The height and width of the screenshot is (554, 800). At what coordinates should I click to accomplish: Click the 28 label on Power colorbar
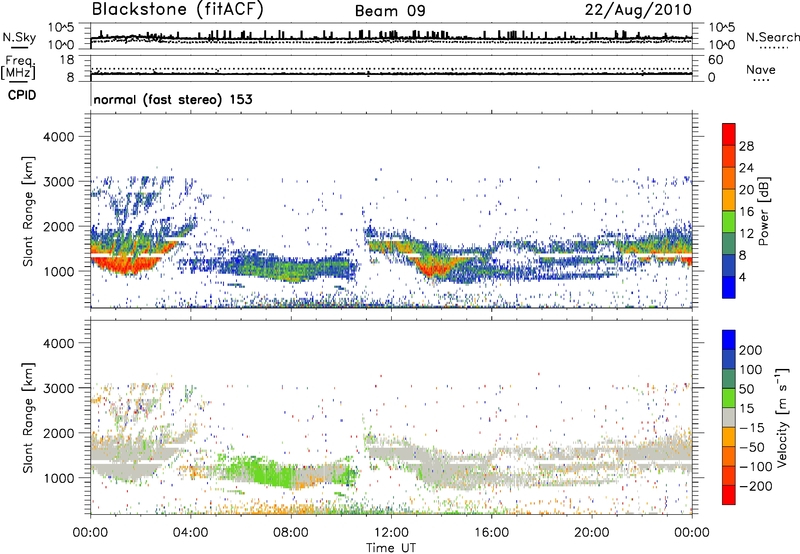coord(746,146)
